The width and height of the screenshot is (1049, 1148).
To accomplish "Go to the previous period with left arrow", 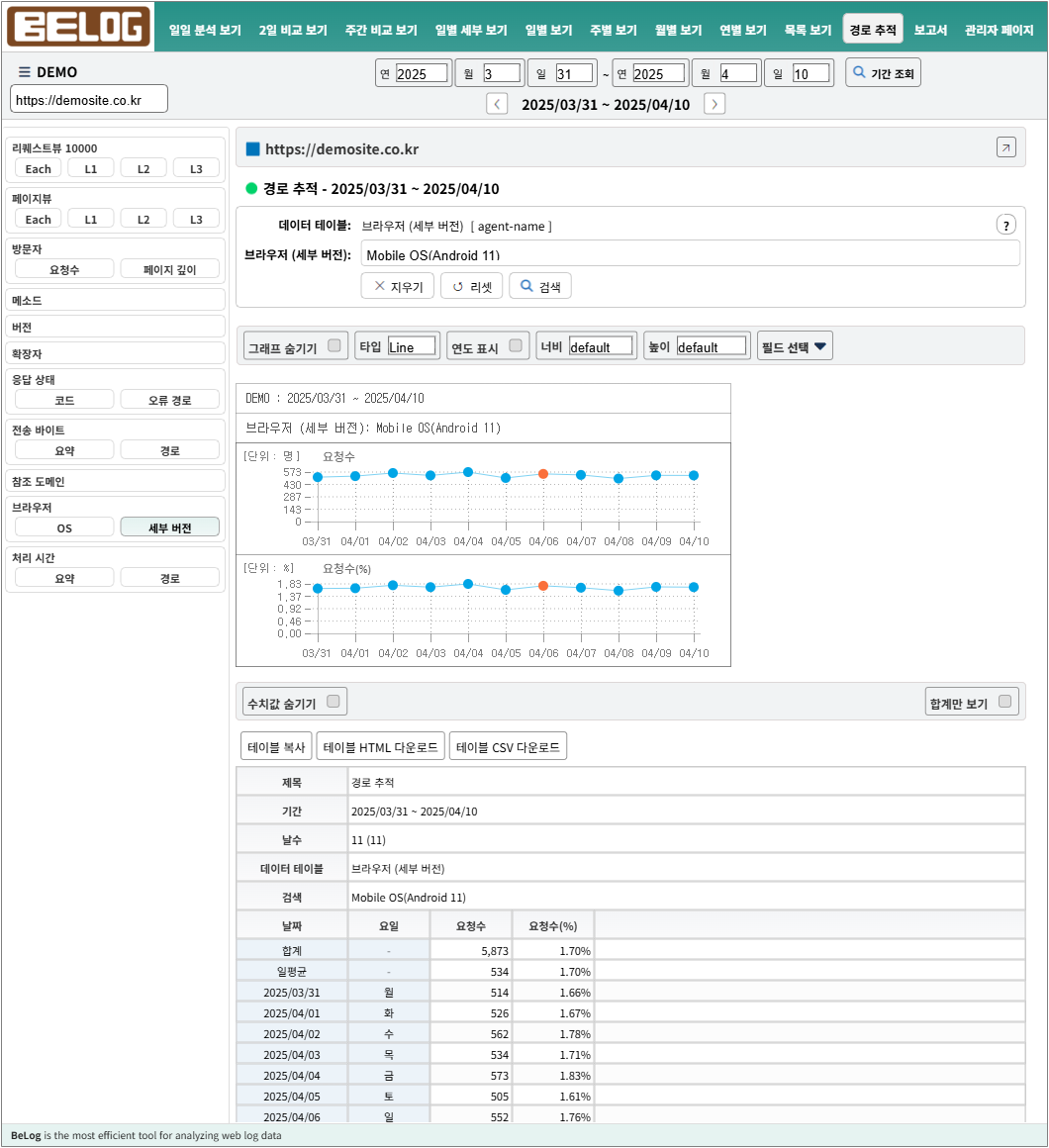I will (x=497, y=104).
